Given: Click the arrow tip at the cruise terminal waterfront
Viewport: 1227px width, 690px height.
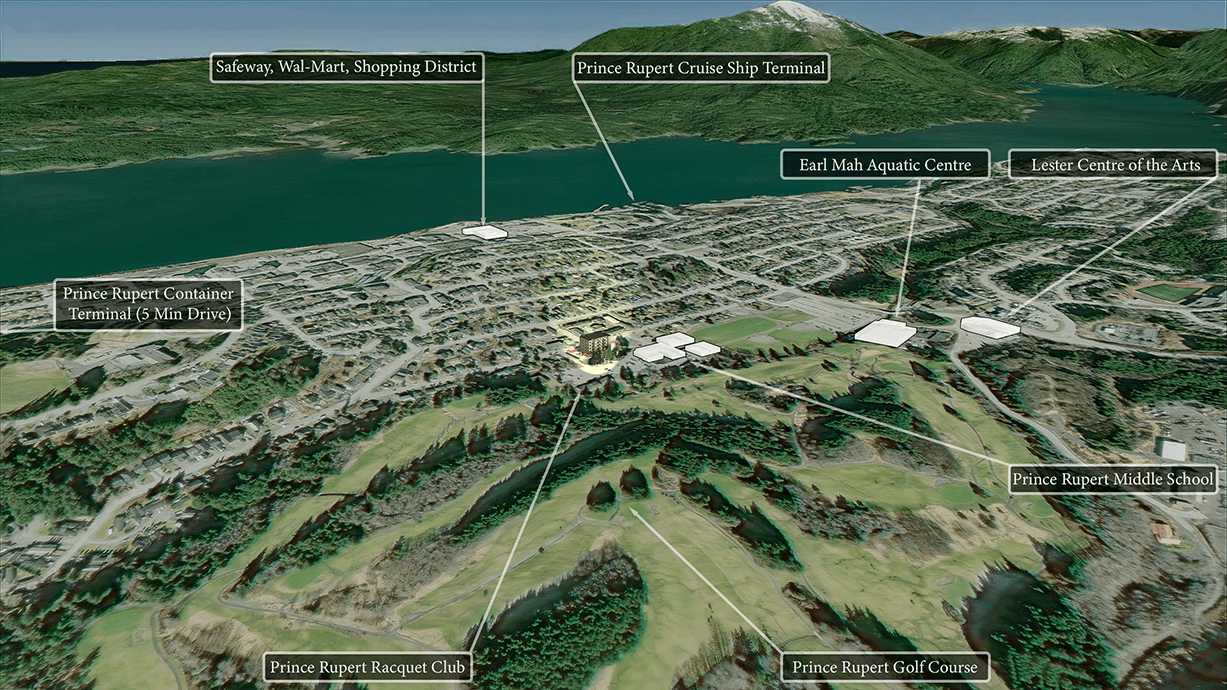Looking at the screenshot, I should [632, 197].
